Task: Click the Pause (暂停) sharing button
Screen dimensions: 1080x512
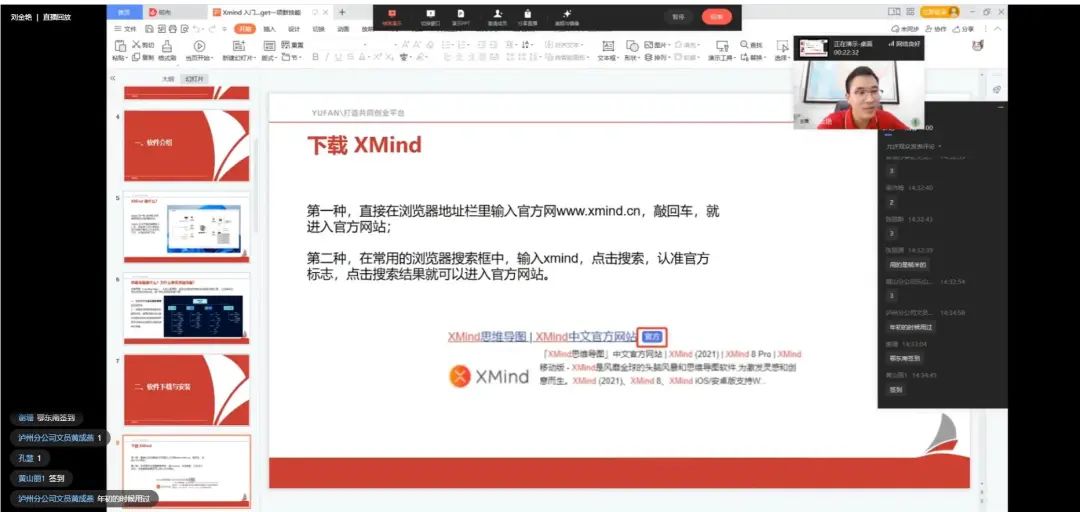Action: pos(679,17)
